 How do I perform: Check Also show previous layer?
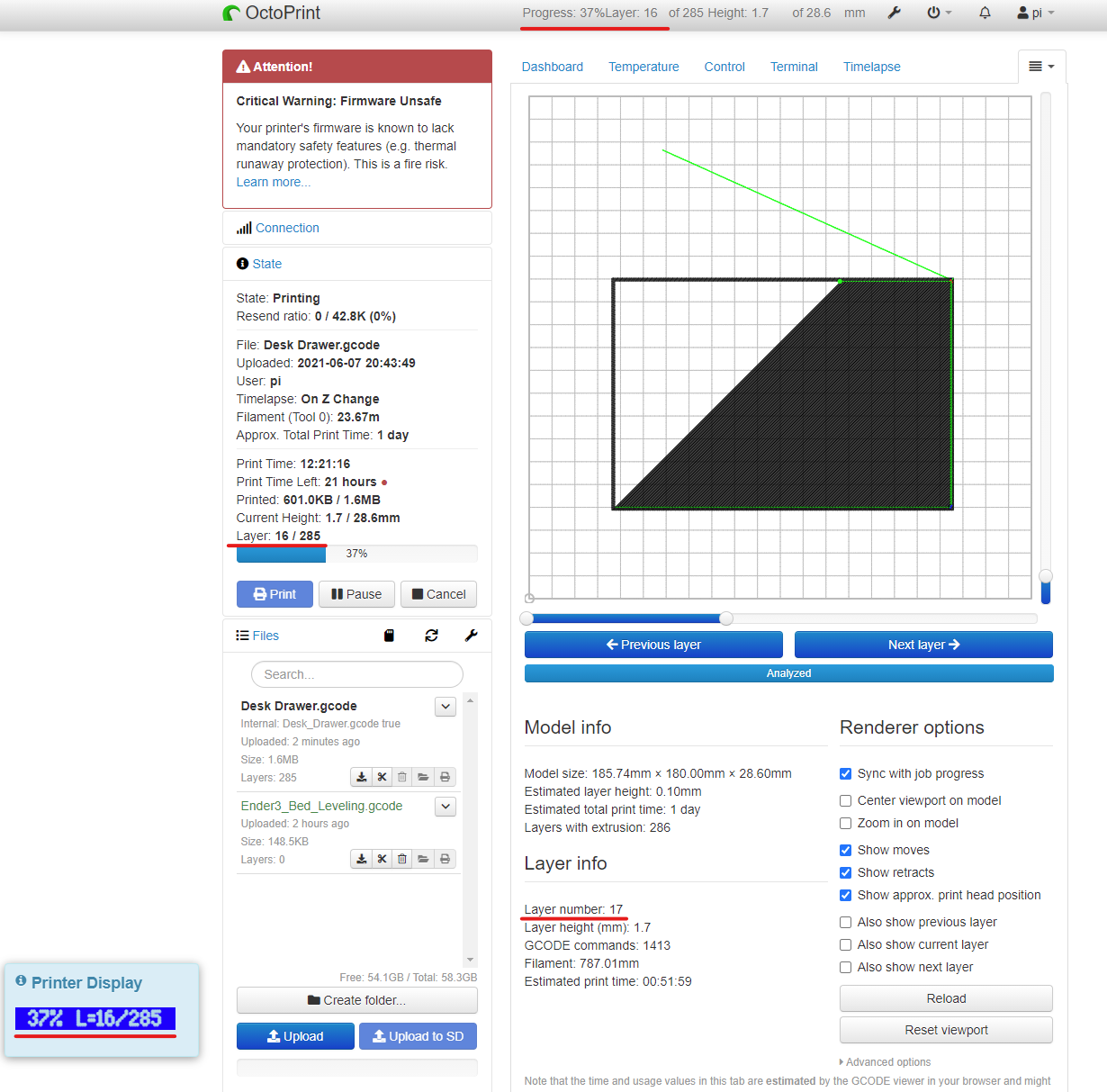click(845, 922)
